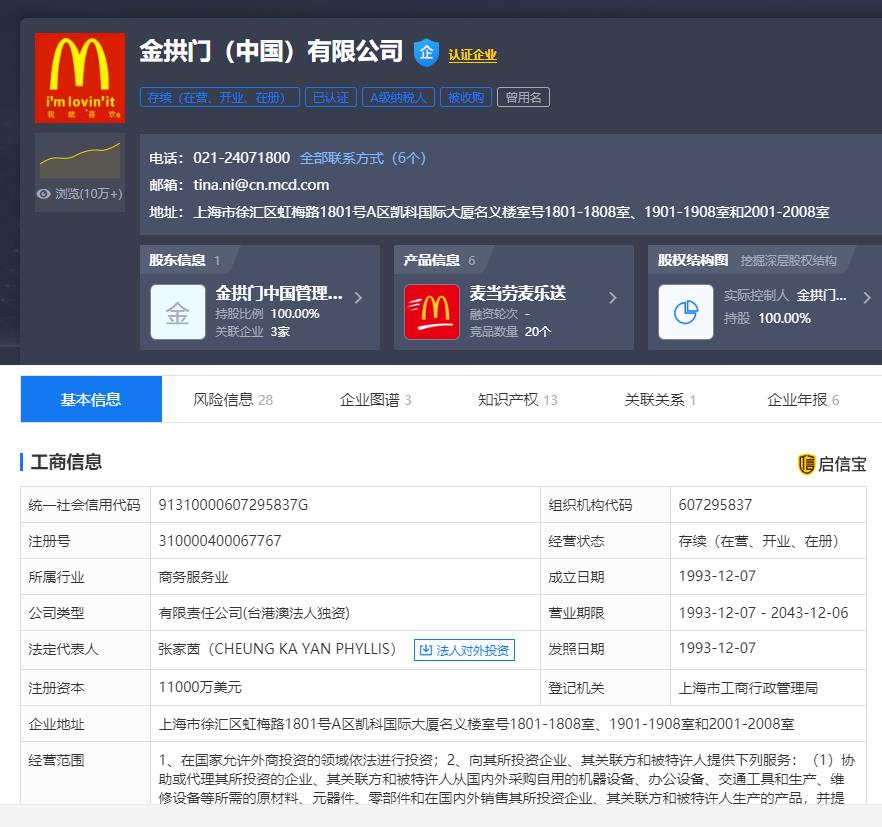
Task: Select the 企业年报 tab
Action: point(802,400)
